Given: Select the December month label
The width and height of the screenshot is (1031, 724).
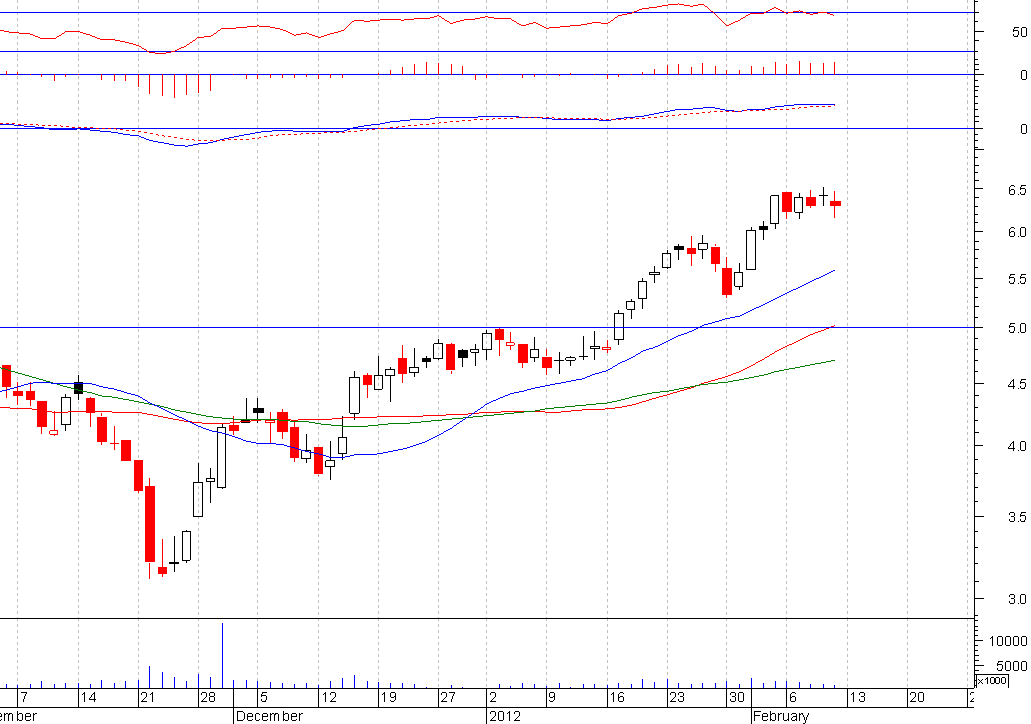Looking at the screenshot, I should point(270,716).
